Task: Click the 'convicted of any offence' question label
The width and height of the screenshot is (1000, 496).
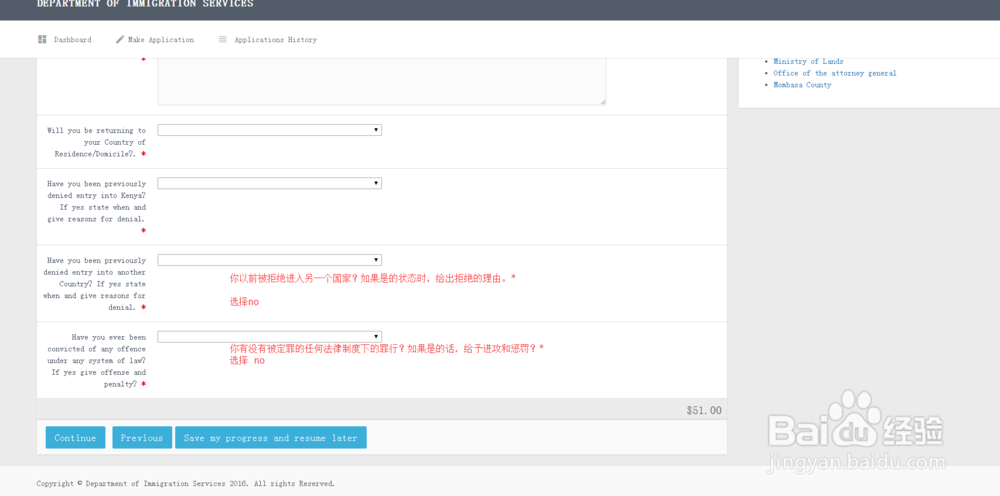Action: point(96,361)
